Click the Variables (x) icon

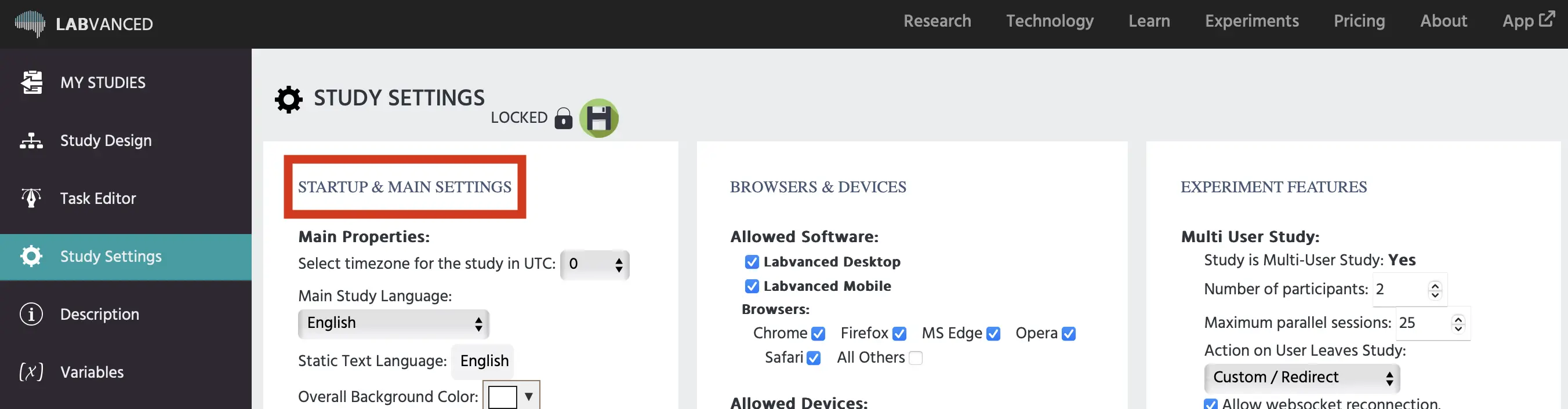32,372
